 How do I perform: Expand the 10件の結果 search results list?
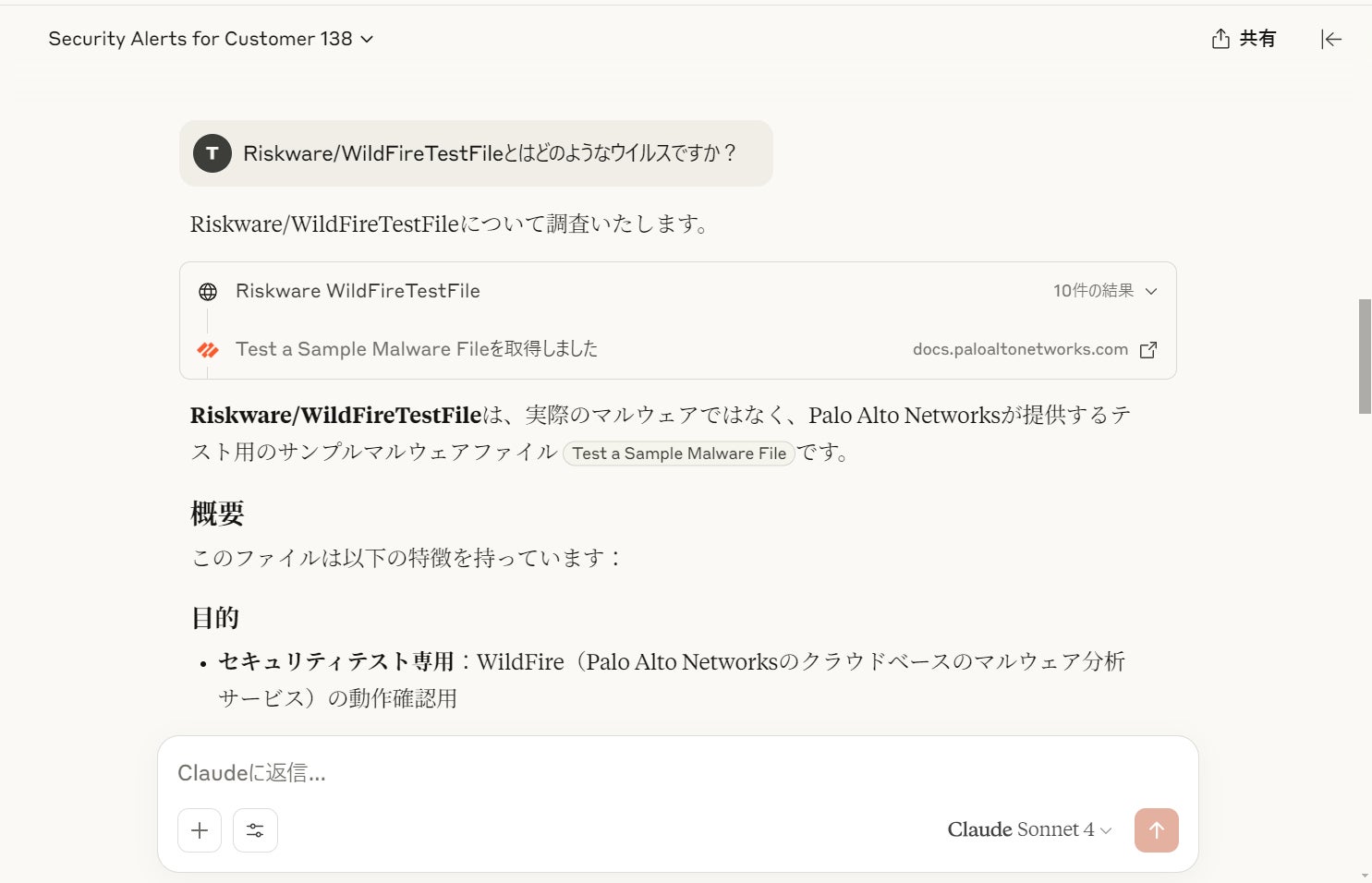(x=1105, y=291)
